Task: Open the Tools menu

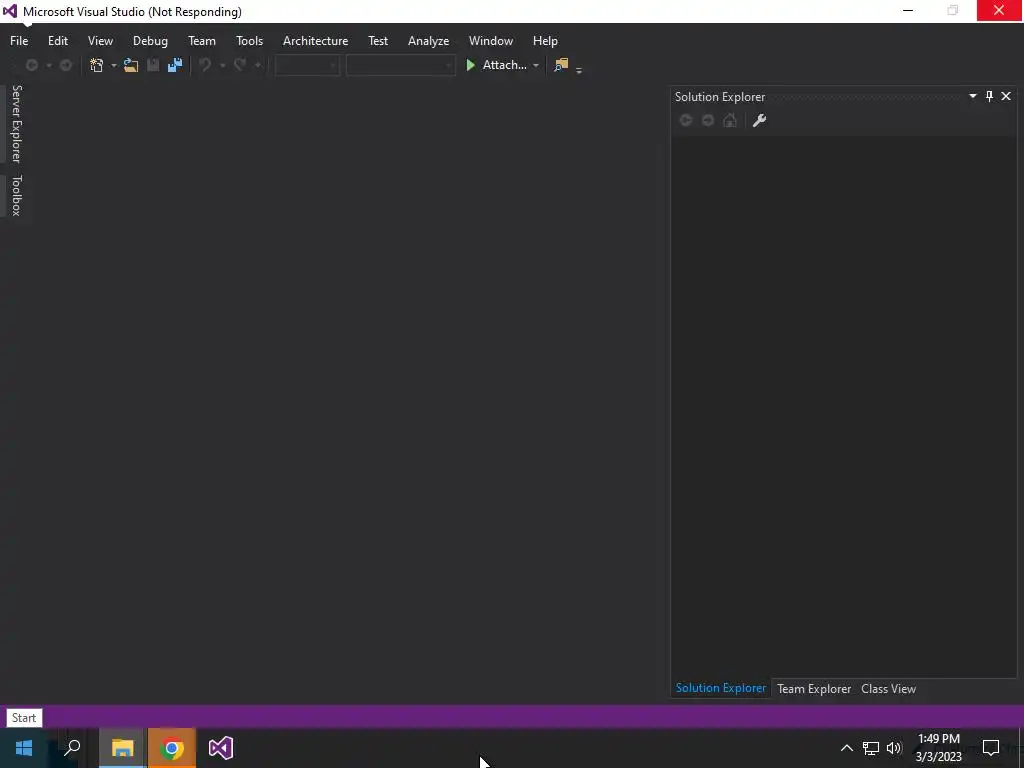Action: (x=249, y=40)
